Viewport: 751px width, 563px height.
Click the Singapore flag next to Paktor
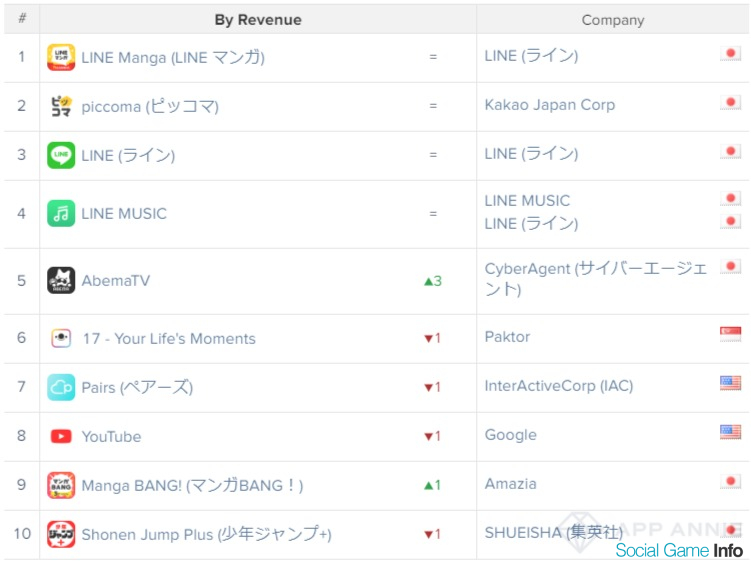[x=730, y=334]
